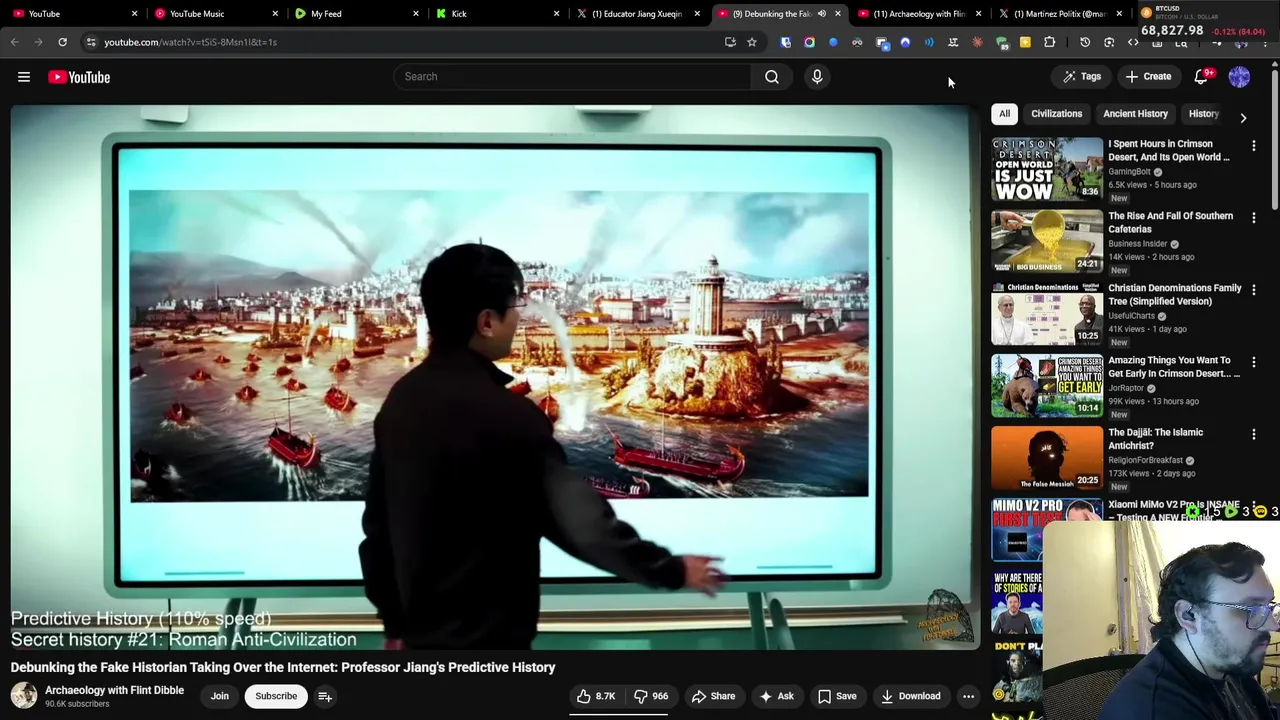Click the Join button
Screen dimensions: 1280x720
click(x=219, y=696)
